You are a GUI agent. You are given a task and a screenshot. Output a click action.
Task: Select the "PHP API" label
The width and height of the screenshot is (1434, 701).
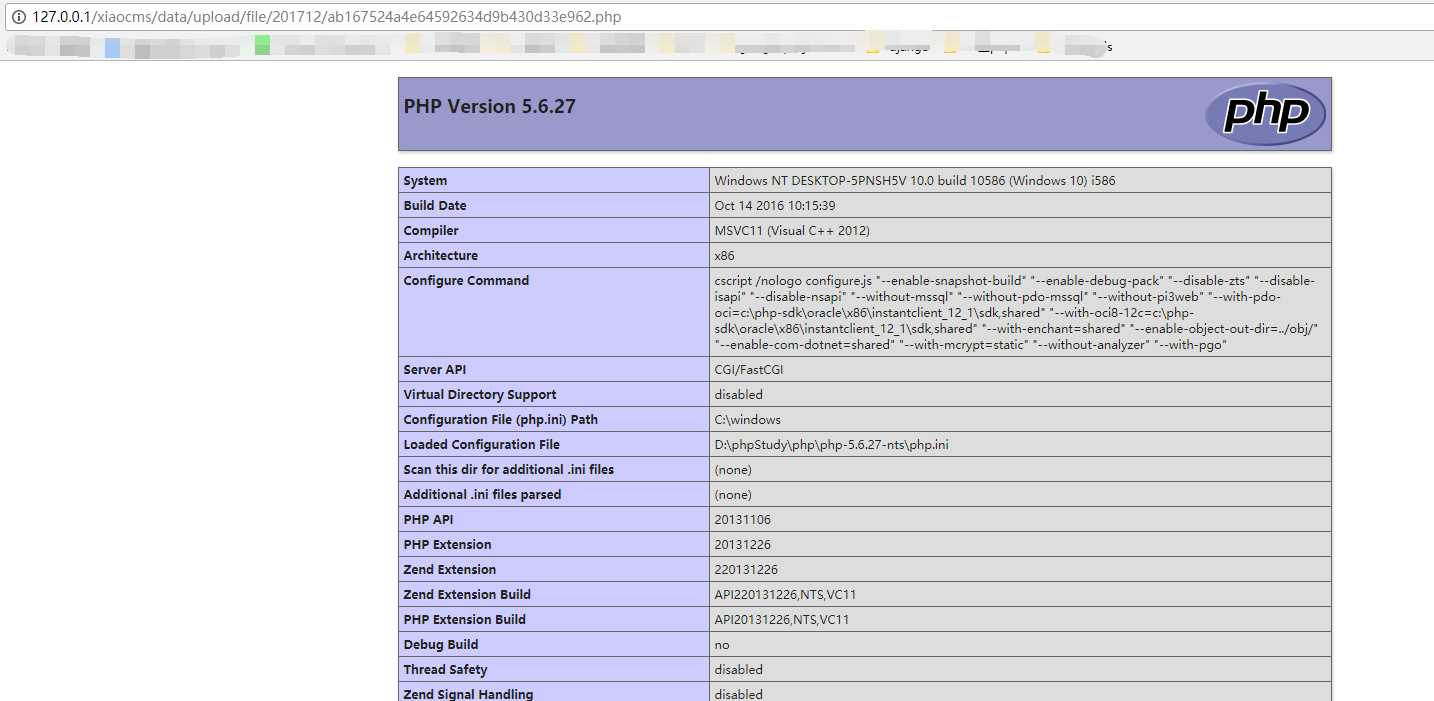pyautogui.click(x=429, y=520)
